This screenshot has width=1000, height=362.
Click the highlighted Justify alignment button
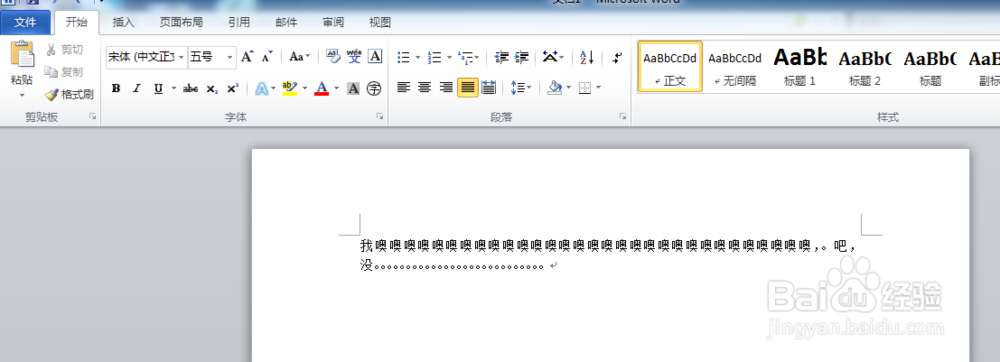coord(467,87)
